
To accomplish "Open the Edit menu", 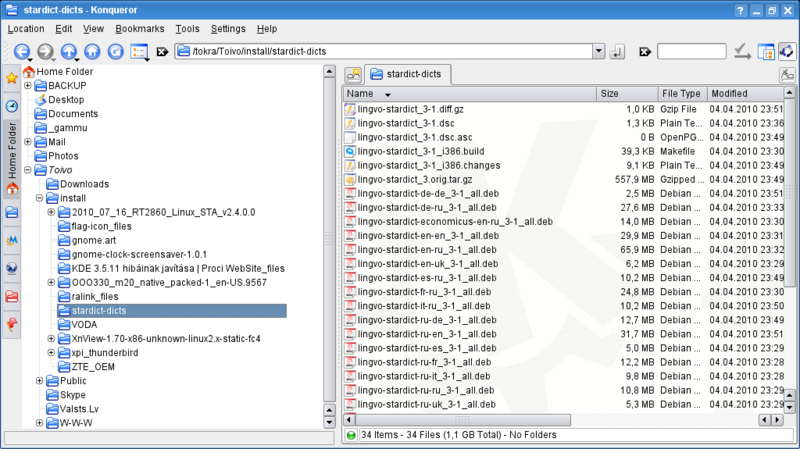I will tap(64, 29).
